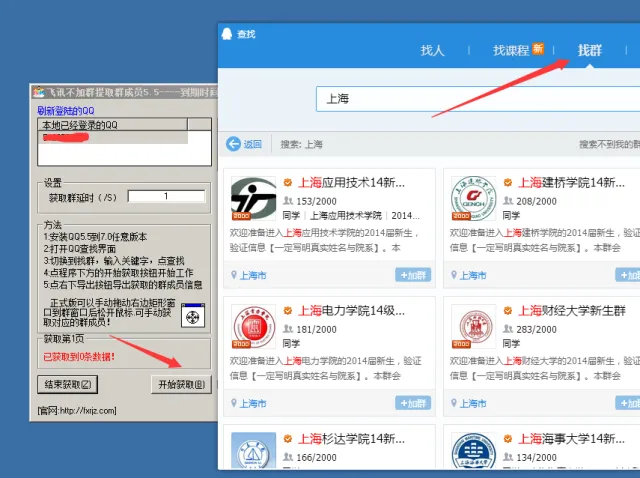Open 上海杉达学院14新 group avatar
This screenshot has width=640, height=478.
253,450
